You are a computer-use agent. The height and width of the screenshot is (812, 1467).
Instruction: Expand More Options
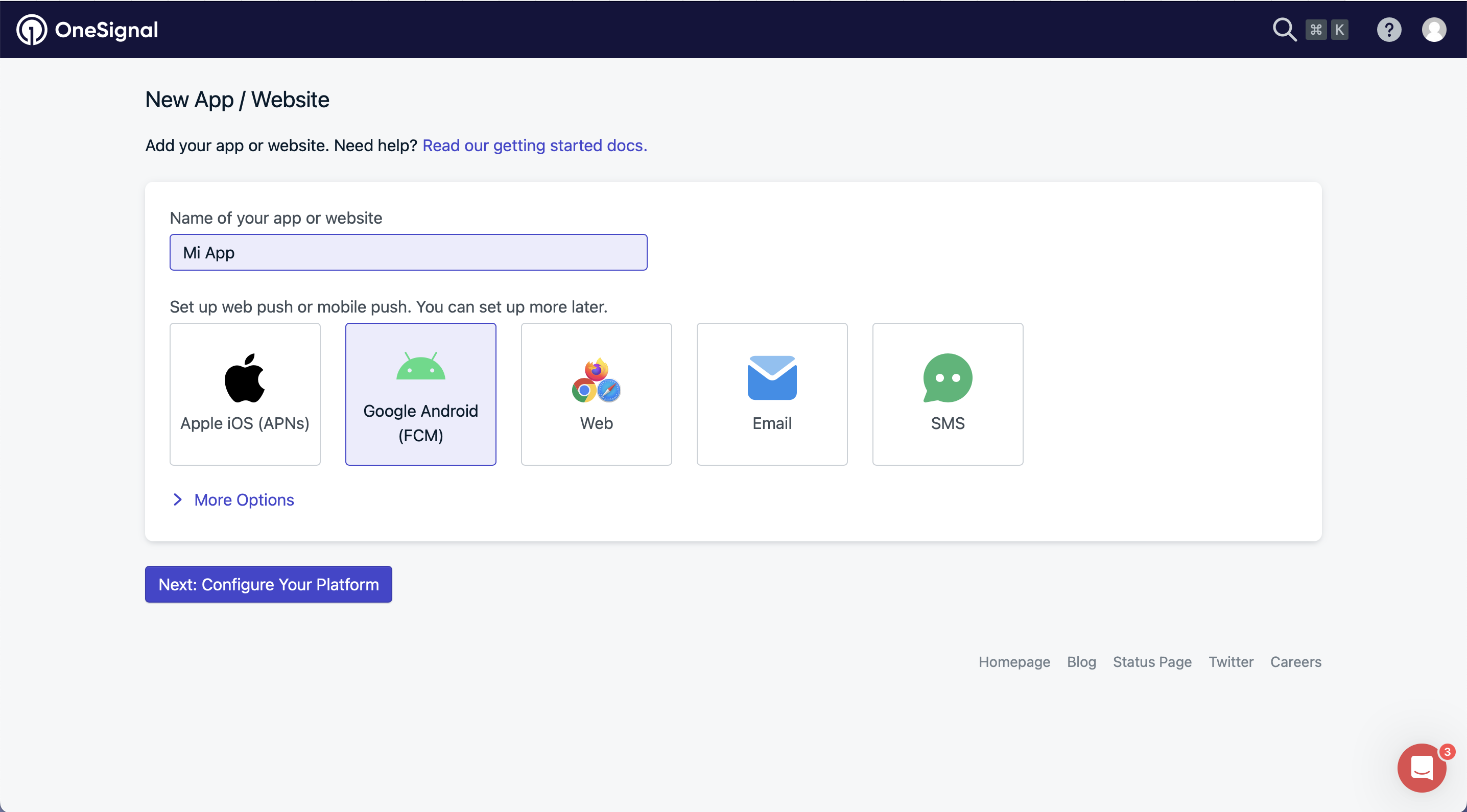(x=233, y=499)
